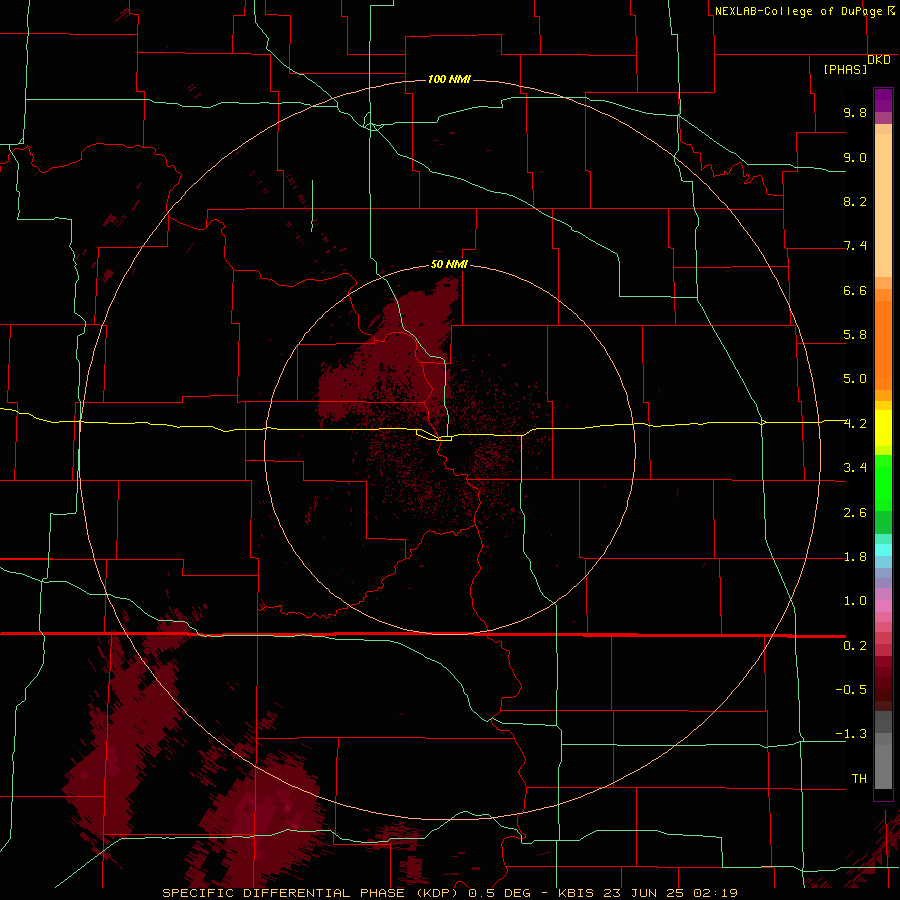900x900 pixels.
Task: Click the 1.0 legend tick label
Action: 855,601
